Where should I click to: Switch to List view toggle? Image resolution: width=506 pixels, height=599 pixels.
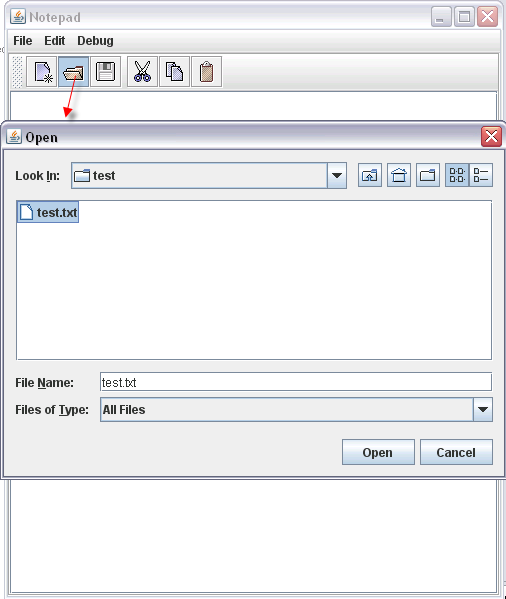point(457,175)
